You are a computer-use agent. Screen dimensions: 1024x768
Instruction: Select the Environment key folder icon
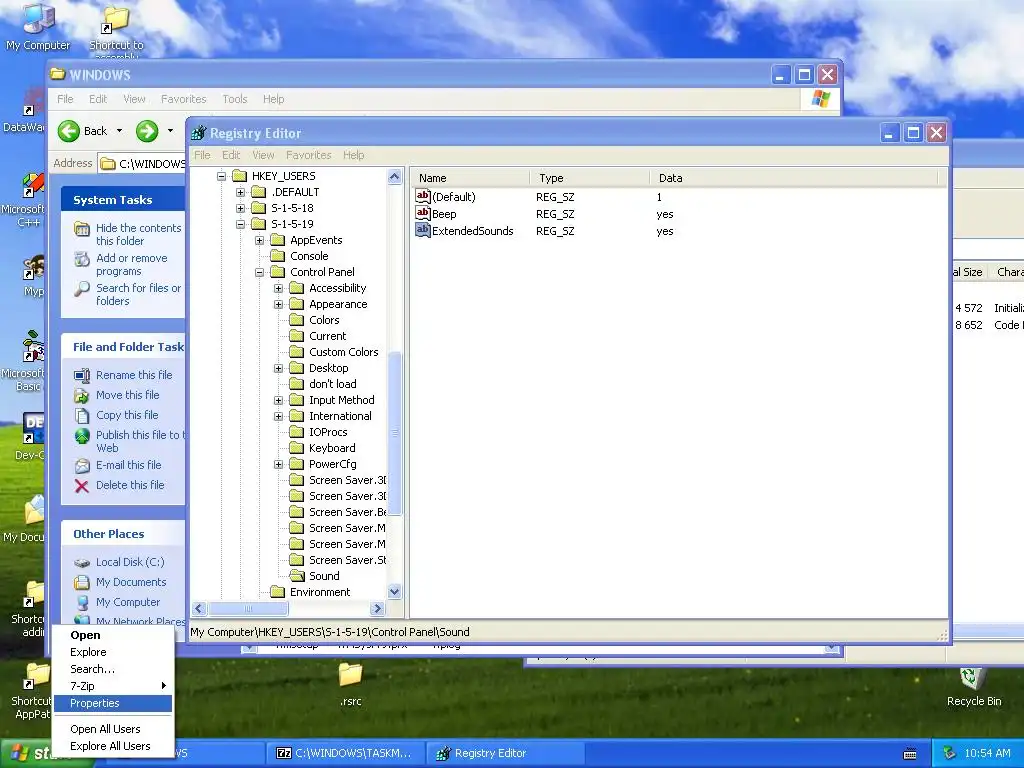coord(278,592)
